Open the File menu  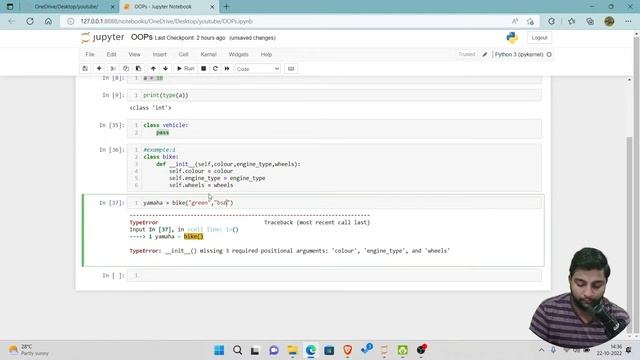pos(90,54)
